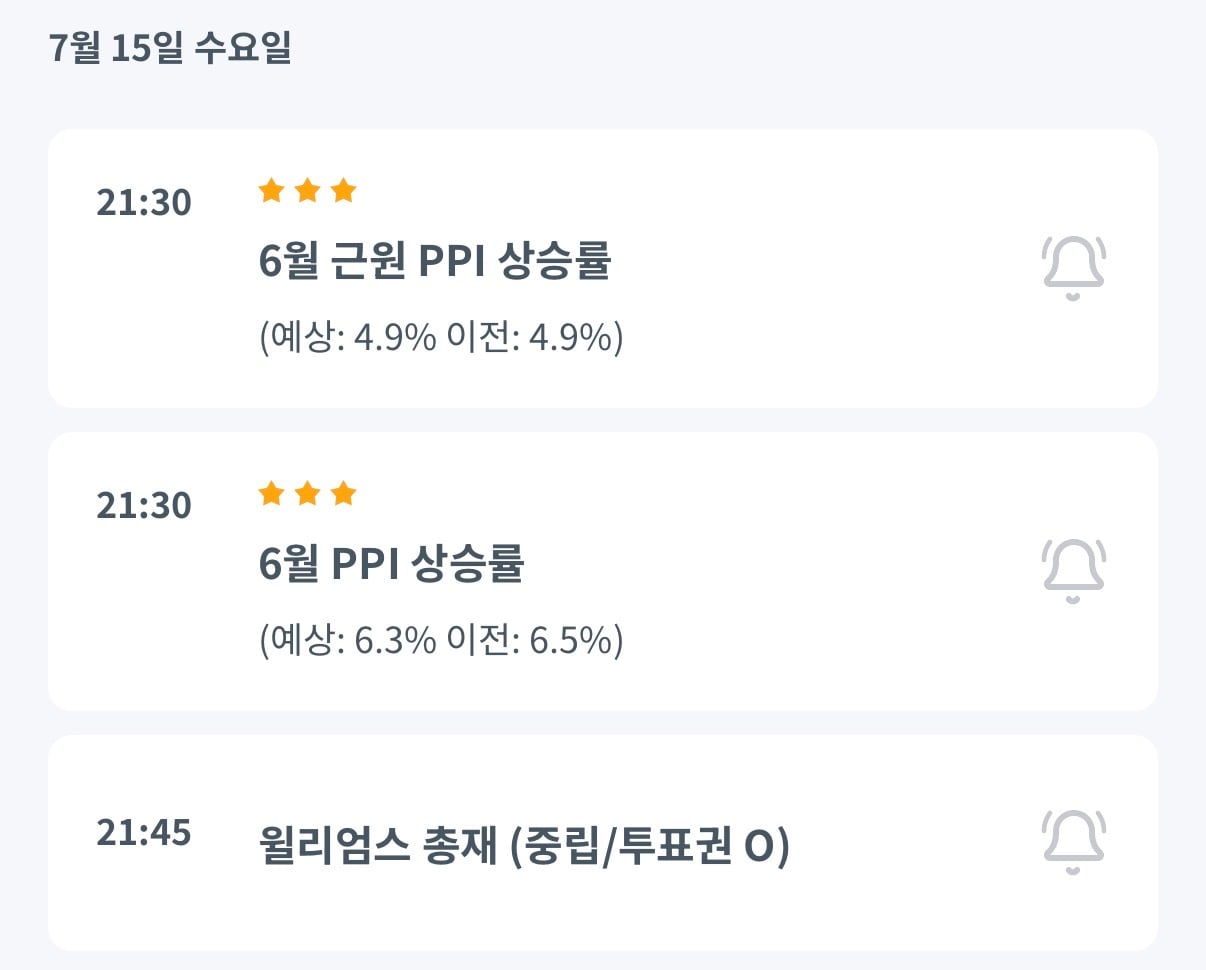The image size is (1206, 970).
Task: Click 21:30 time of 근원 PPI event
Action: coord(144,203)
